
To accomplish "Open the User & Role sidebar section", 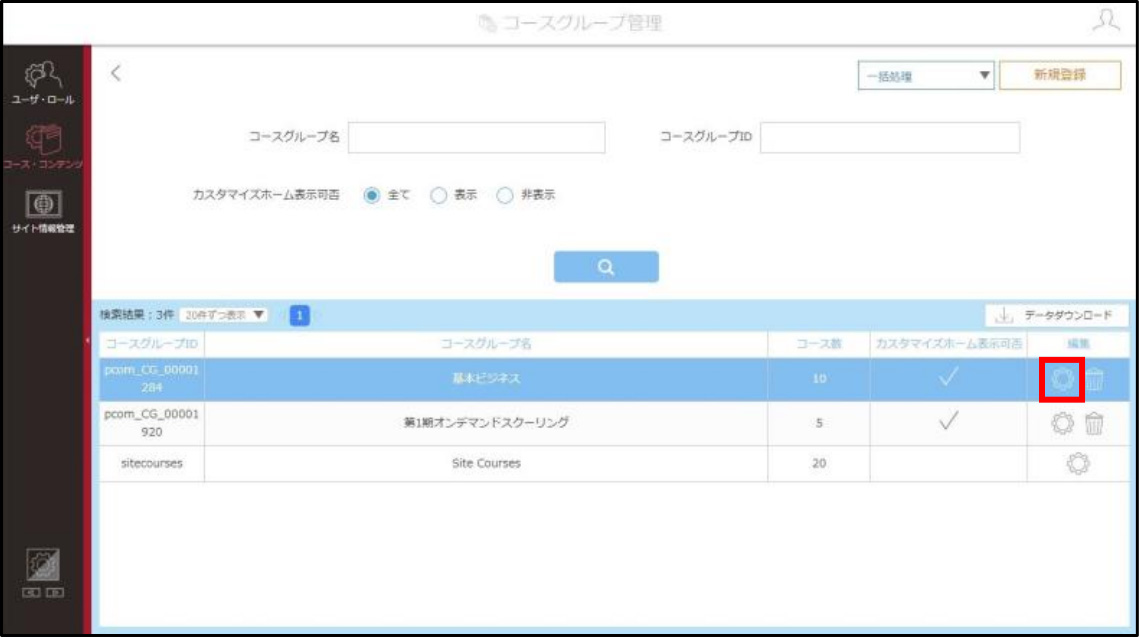I will (42, 83).
